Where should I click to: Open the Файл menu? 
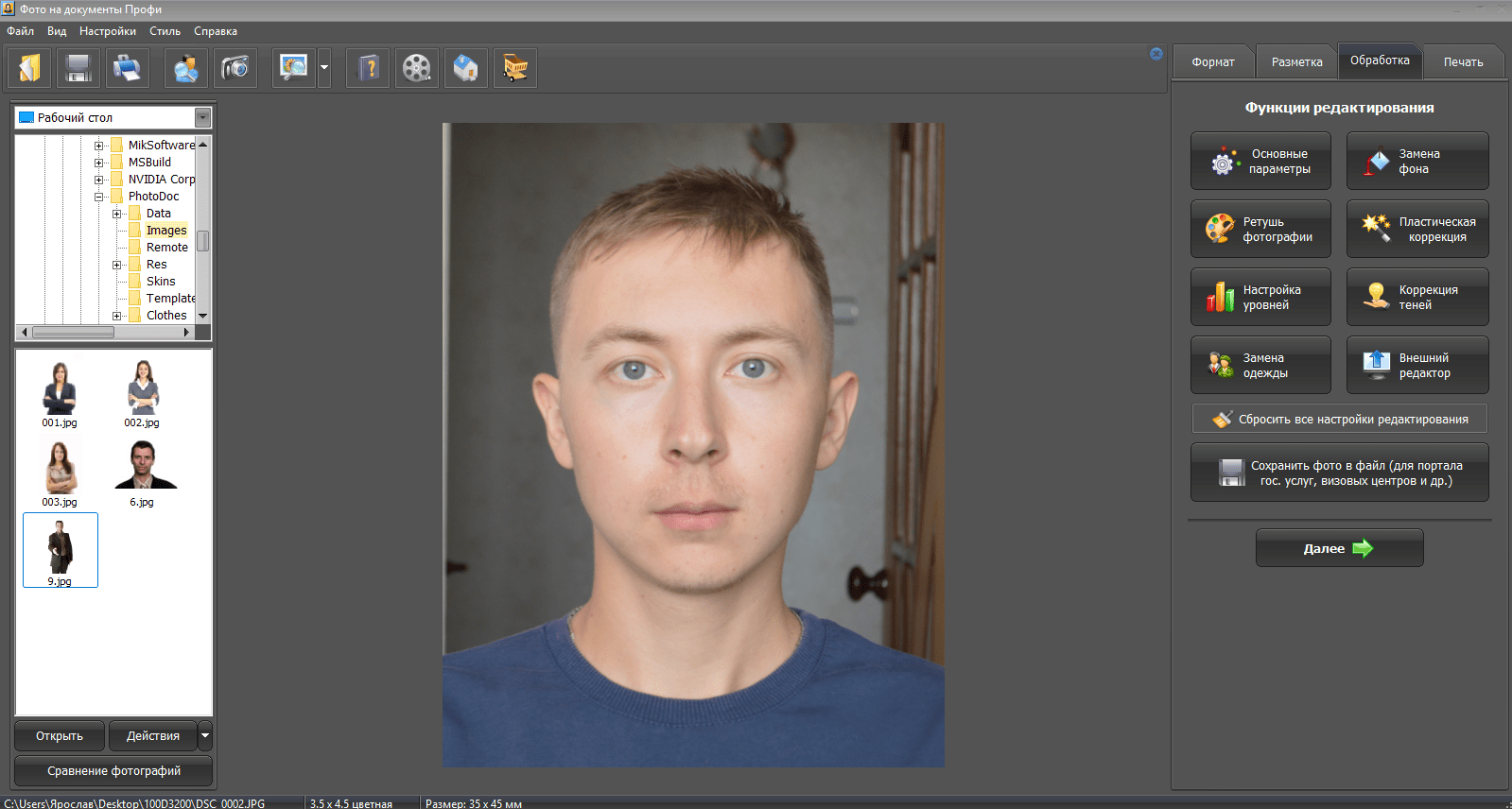[21, 31]
